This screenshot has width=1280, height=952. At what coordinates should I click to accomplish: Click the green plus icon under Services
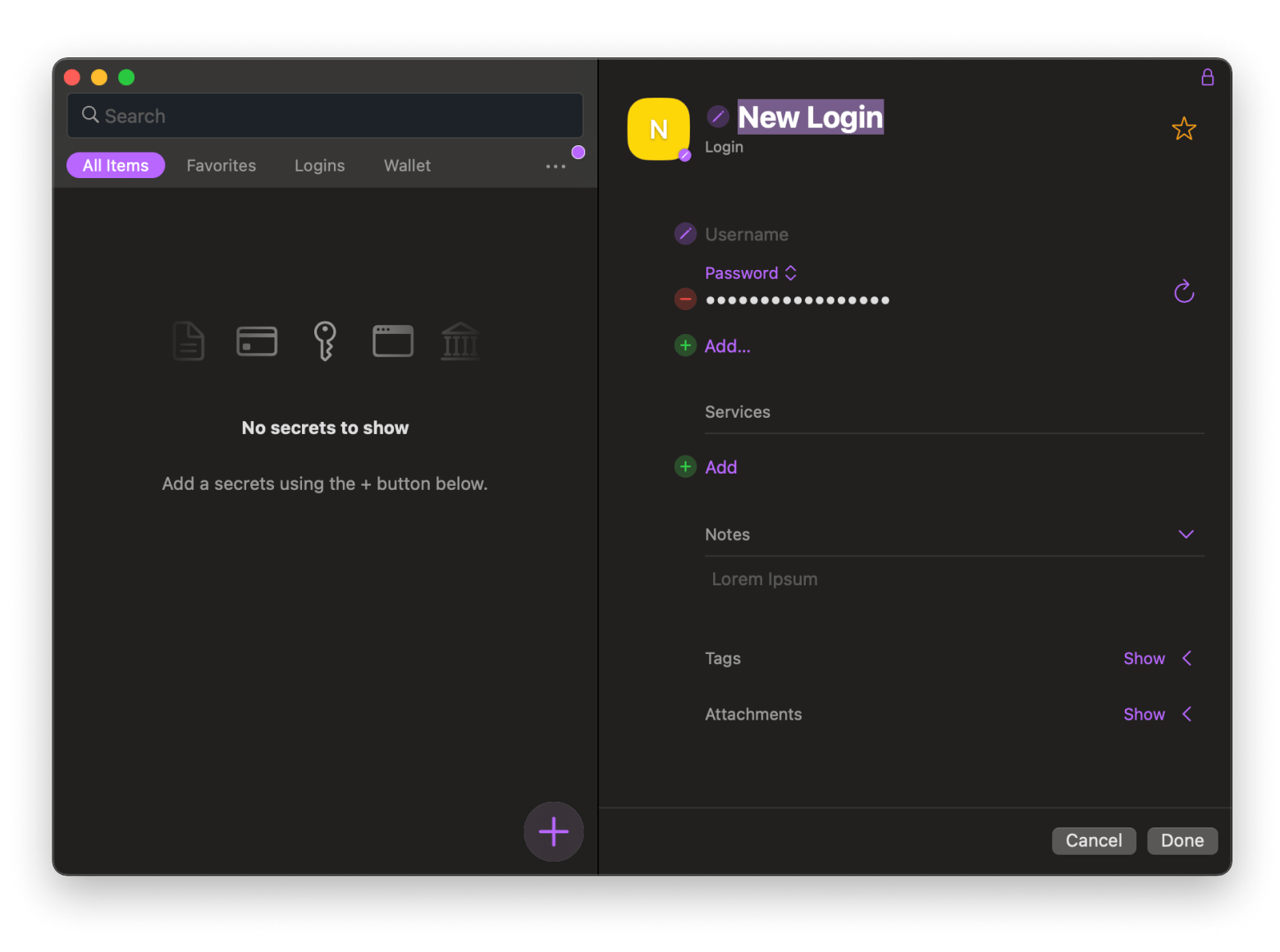[685, 467]
